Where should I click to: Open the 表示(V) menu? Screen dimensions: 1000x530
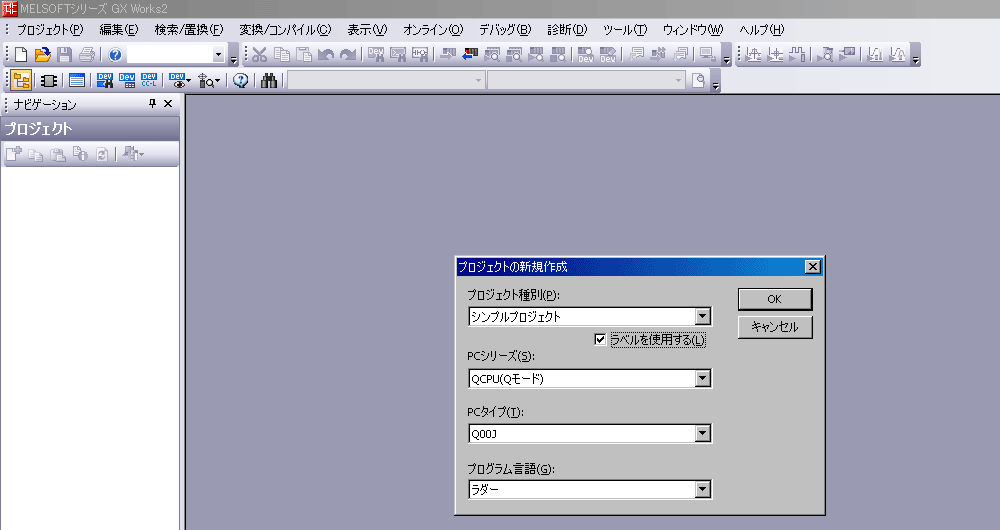coord(367,29)
